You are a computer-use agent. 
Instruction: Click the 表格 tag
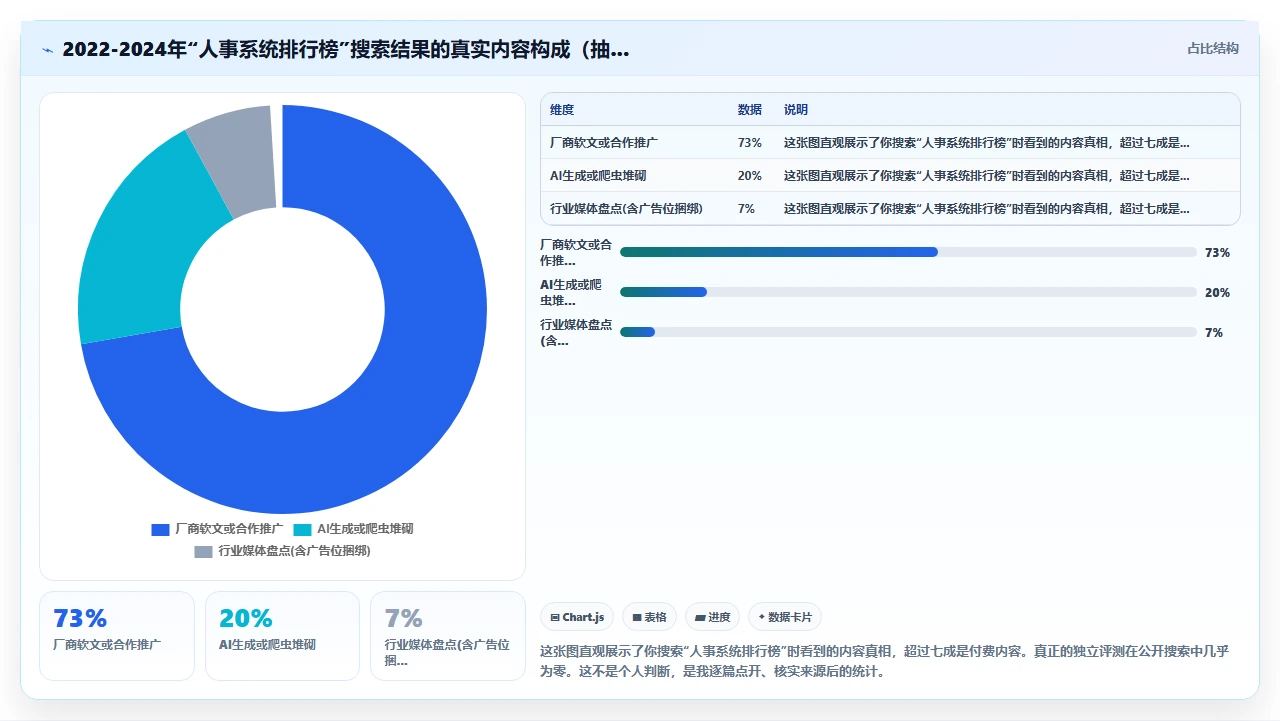(649, 618)
